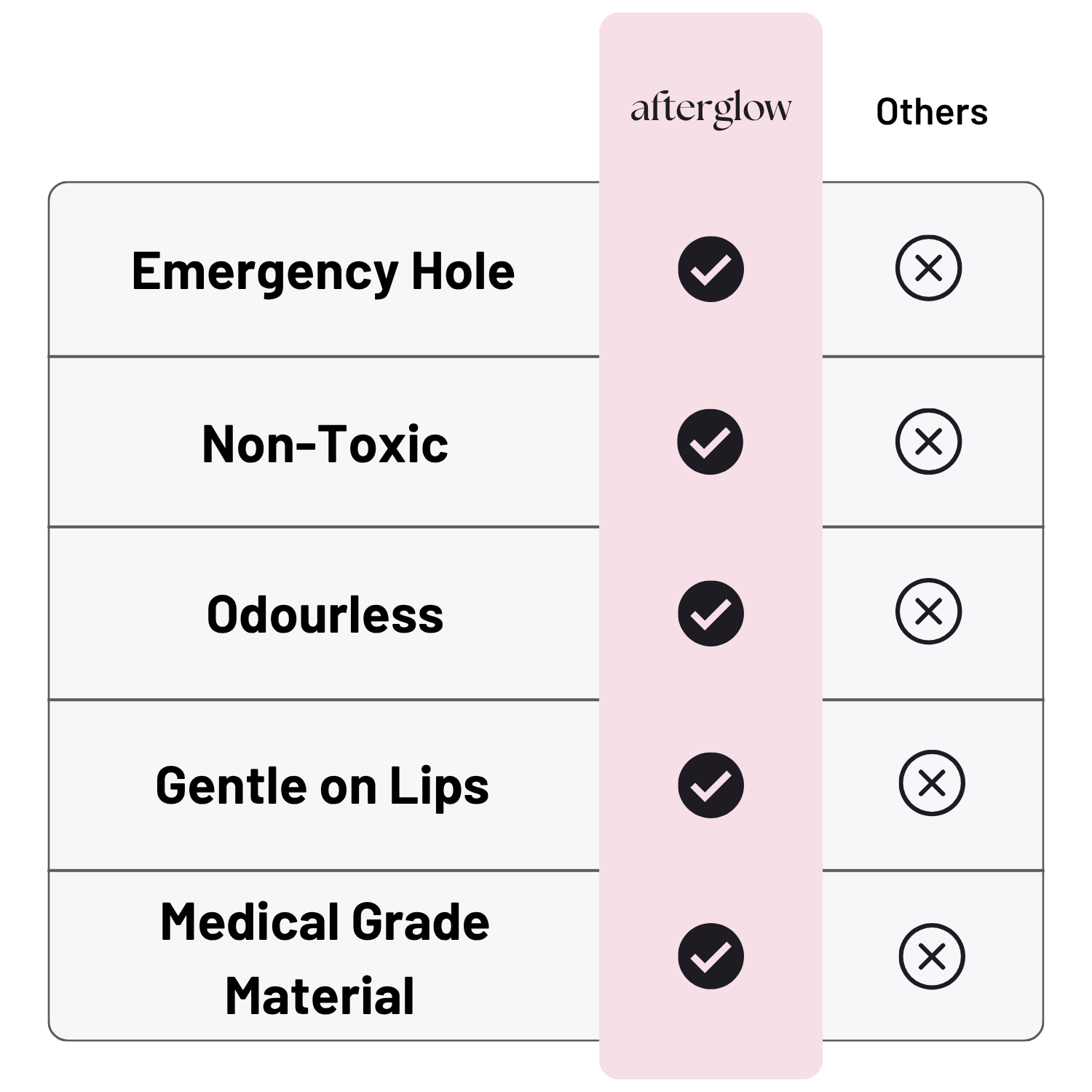Image resolution: width=1092 pixels, height=1092 pixels.
Task: Click the pink area above afterglow logo
Action: [711, 47]
